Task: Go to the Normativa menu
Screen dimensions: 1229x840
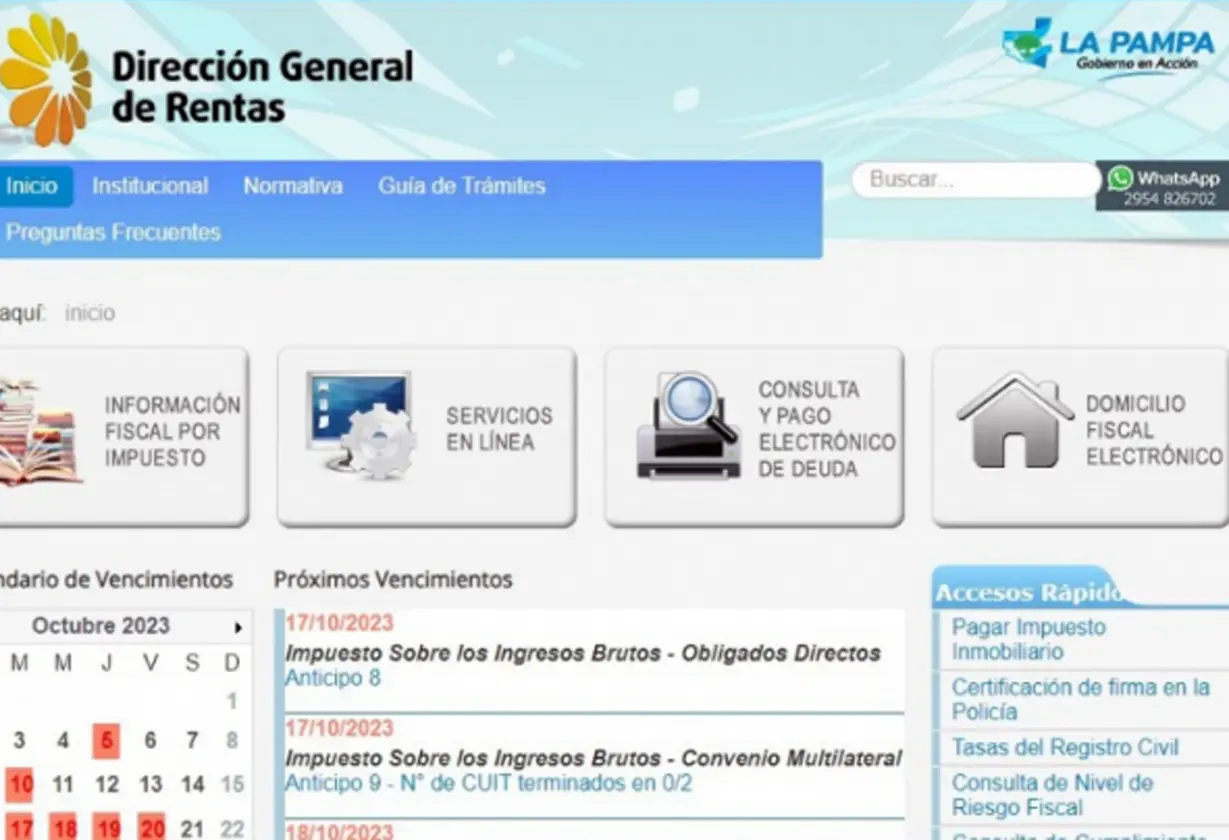Action: [x=293, y=186]
